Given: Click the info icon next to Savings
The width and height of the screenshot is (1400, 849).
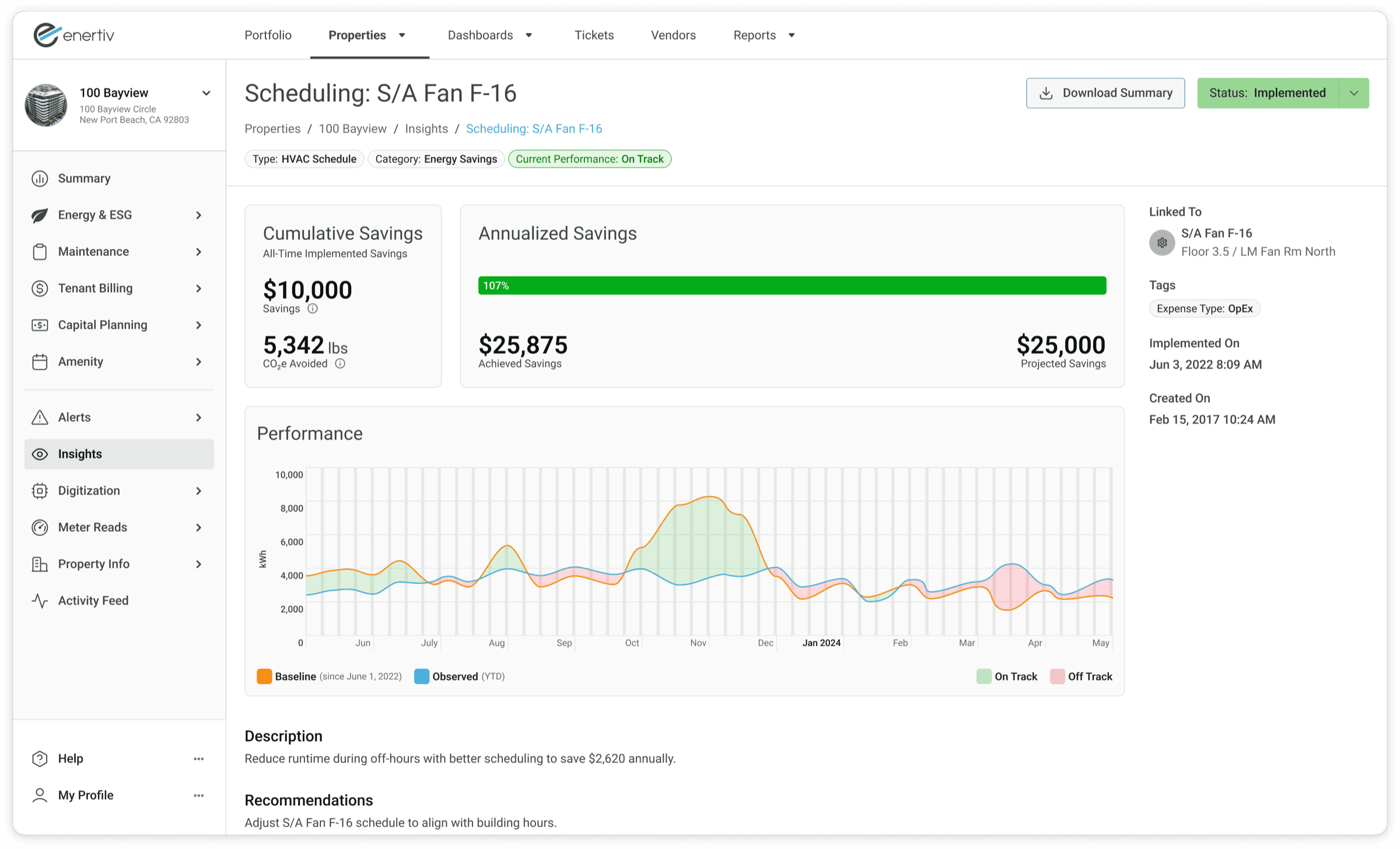Looking at the screenshot, I should tap(313, 309).
